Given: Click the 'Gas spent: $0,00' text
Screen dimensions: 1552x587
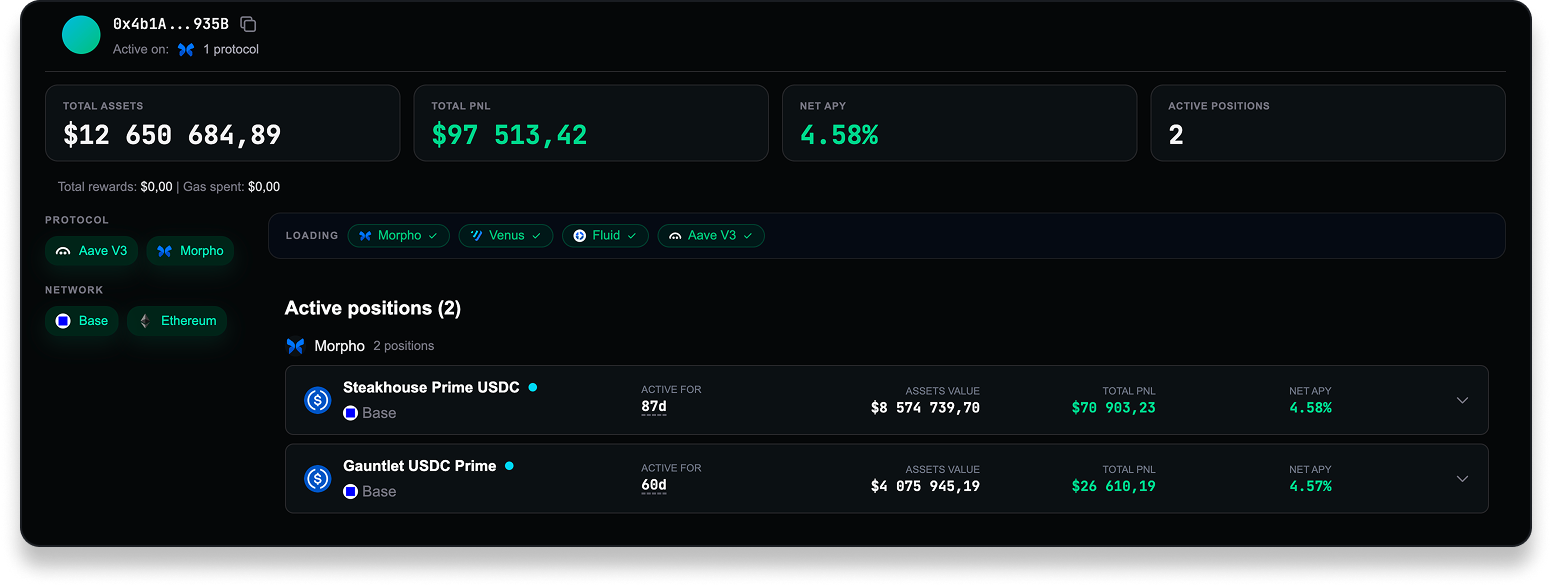Looking at the screenshot, I should (x=231, y=187).
